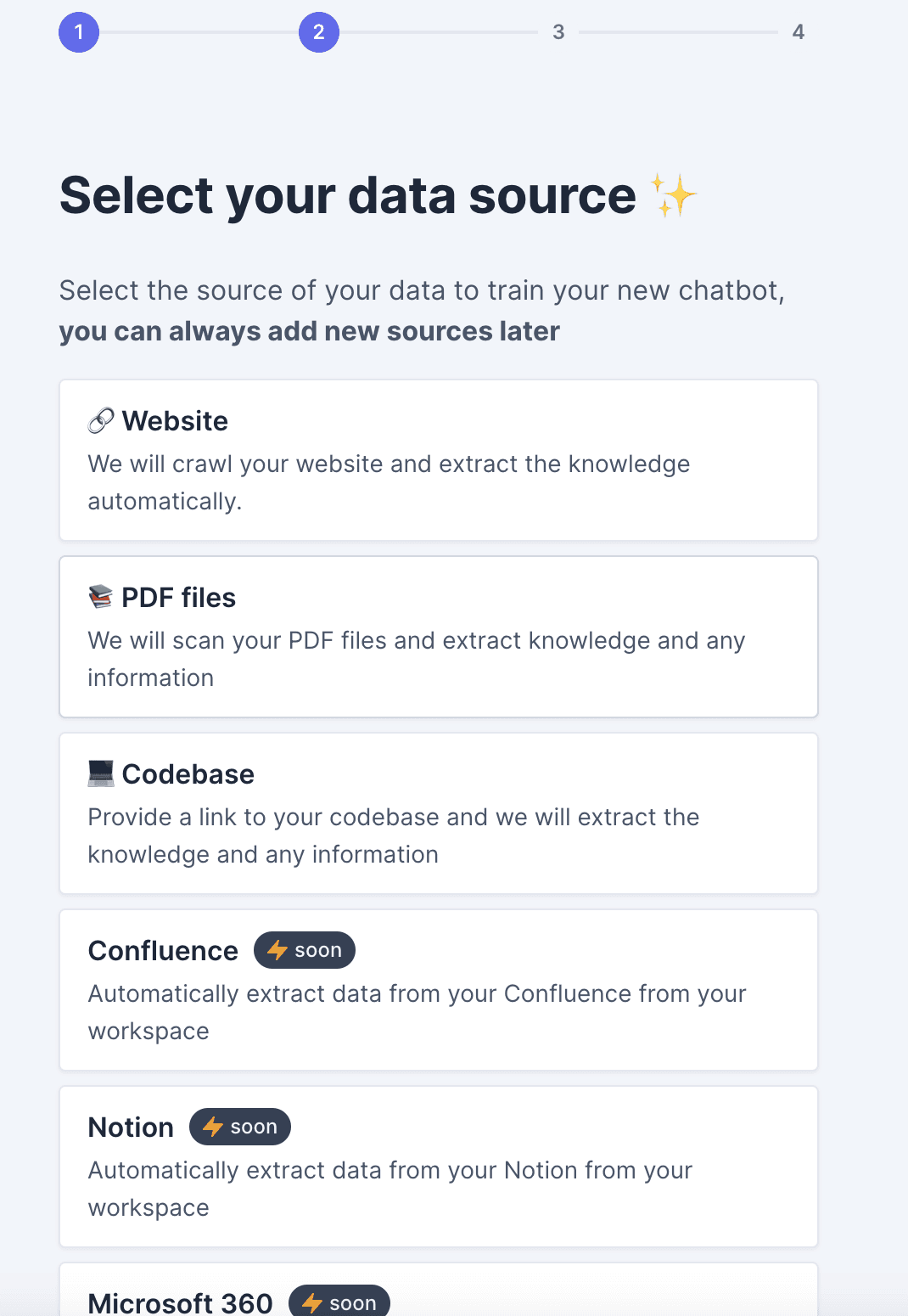
Task: Jump to step 4 in stepper
Action: [798, 32]
